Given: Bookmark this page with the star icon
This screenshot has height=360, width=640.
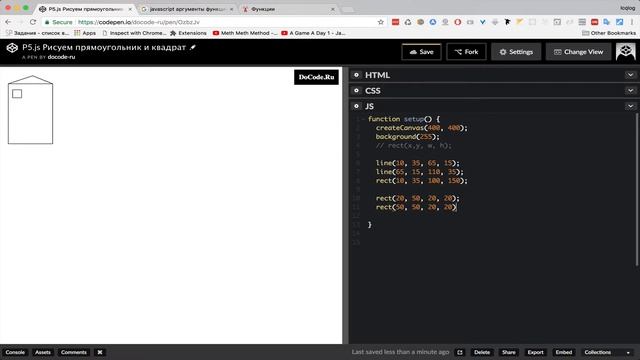Looking at the screenshot, I should tap(381, 22).
